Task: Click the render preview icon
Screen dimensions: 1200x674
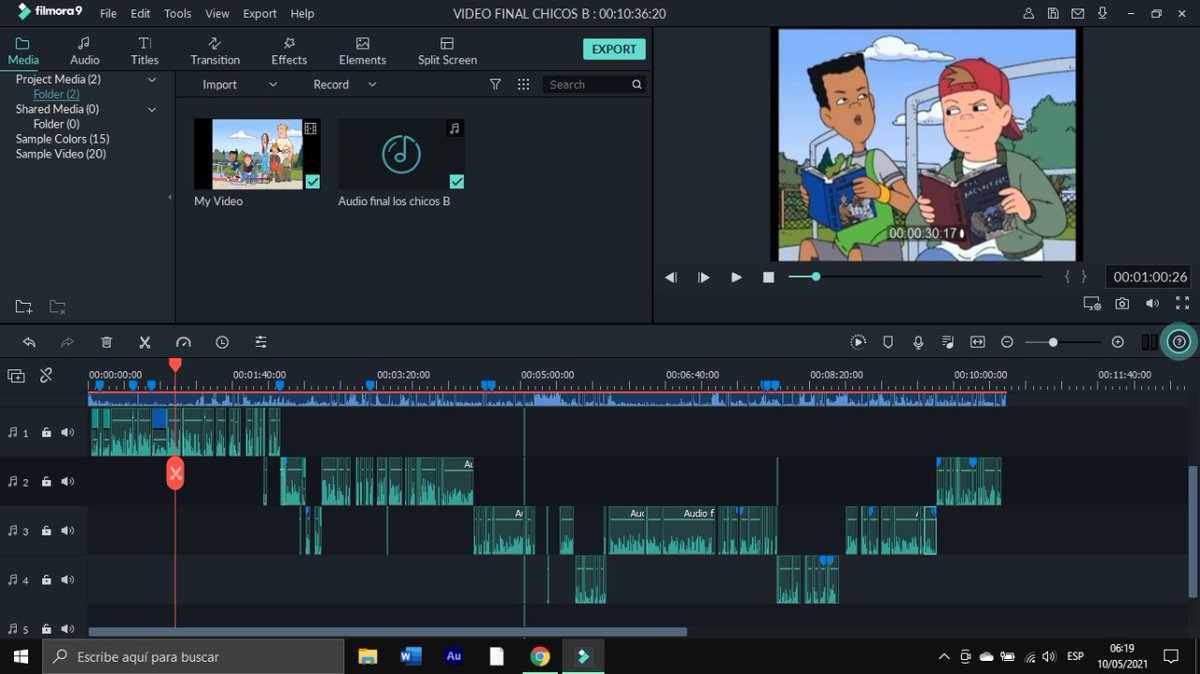Action: pyautogui.click(x=858, y=342)
